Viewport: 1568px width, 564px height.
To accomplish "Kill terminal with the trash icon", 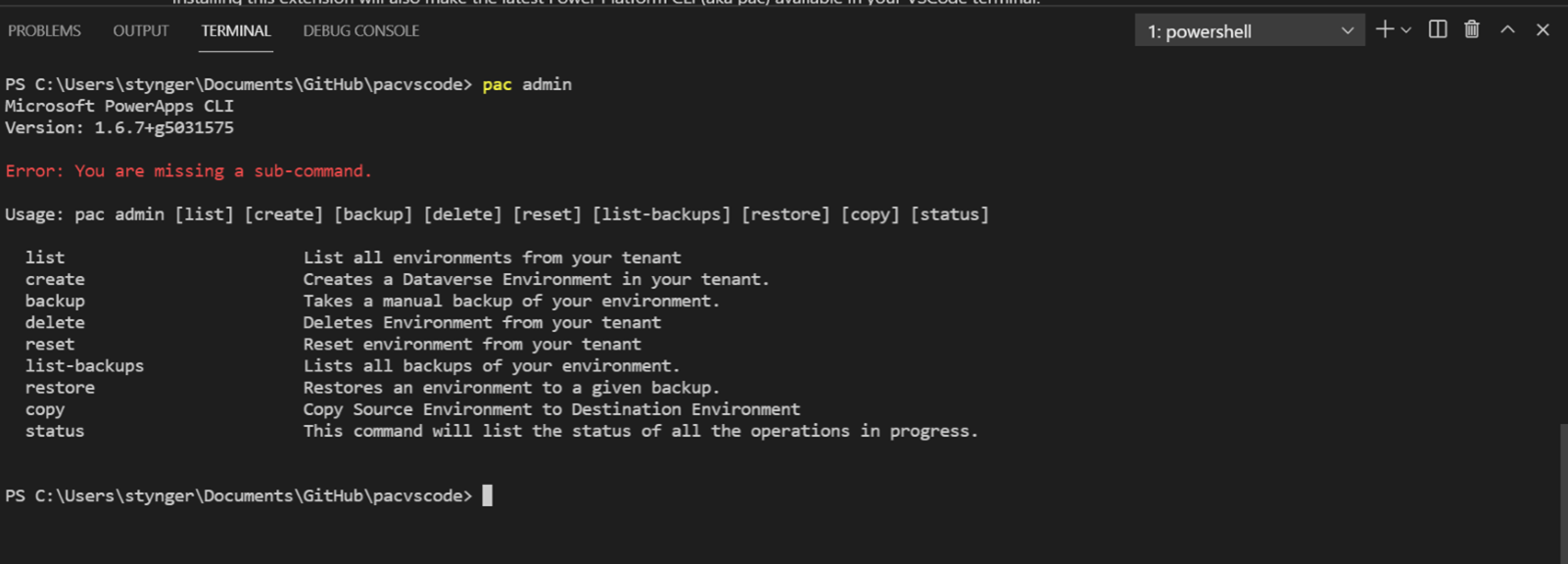I will (x=1472, y=29).
